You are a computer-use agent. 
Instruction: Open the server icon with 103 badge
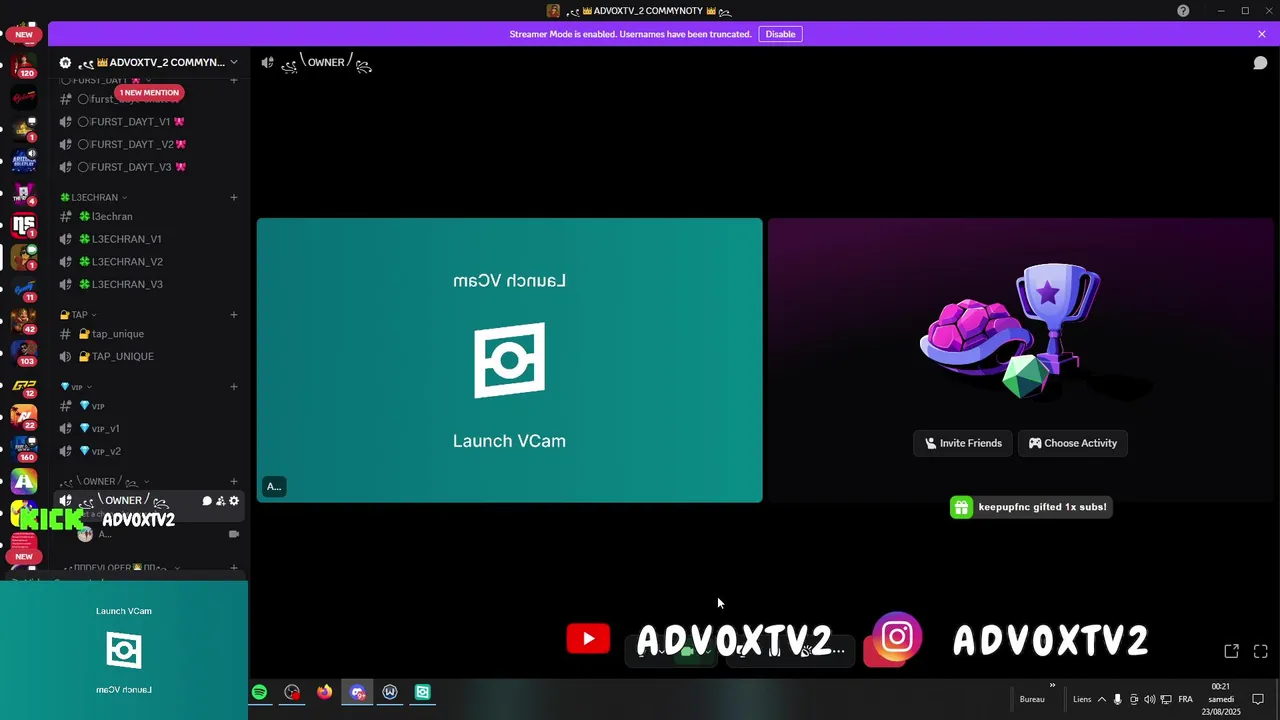(x=24, y=352)
